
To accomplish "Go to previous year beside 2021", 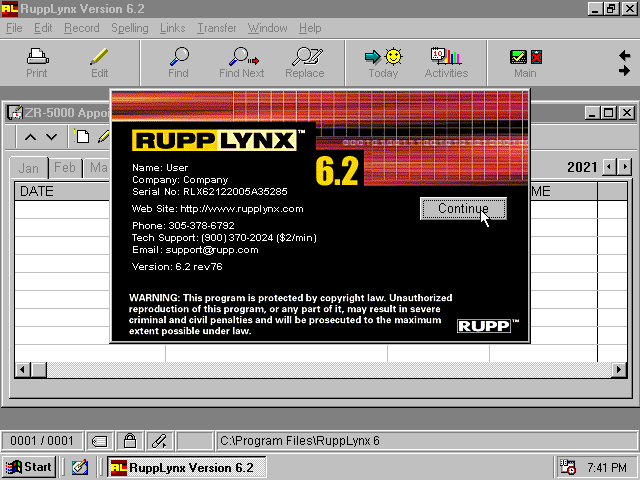I will pos(609,167).
